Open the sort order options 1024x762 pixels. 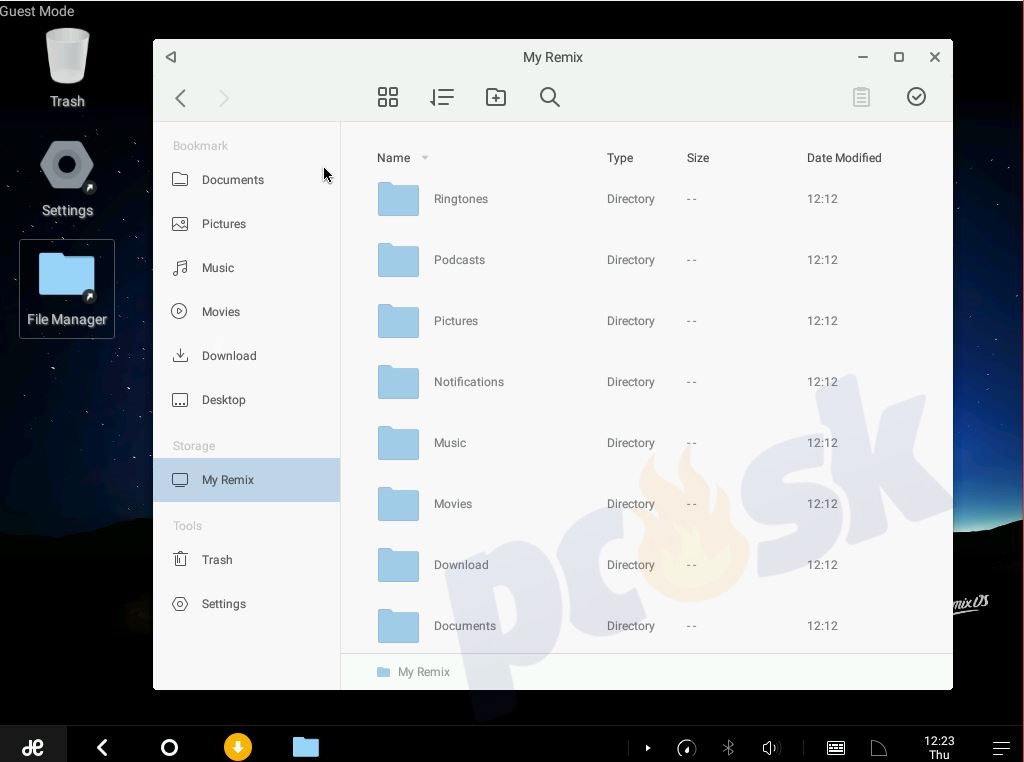click(x=442, y=97)
